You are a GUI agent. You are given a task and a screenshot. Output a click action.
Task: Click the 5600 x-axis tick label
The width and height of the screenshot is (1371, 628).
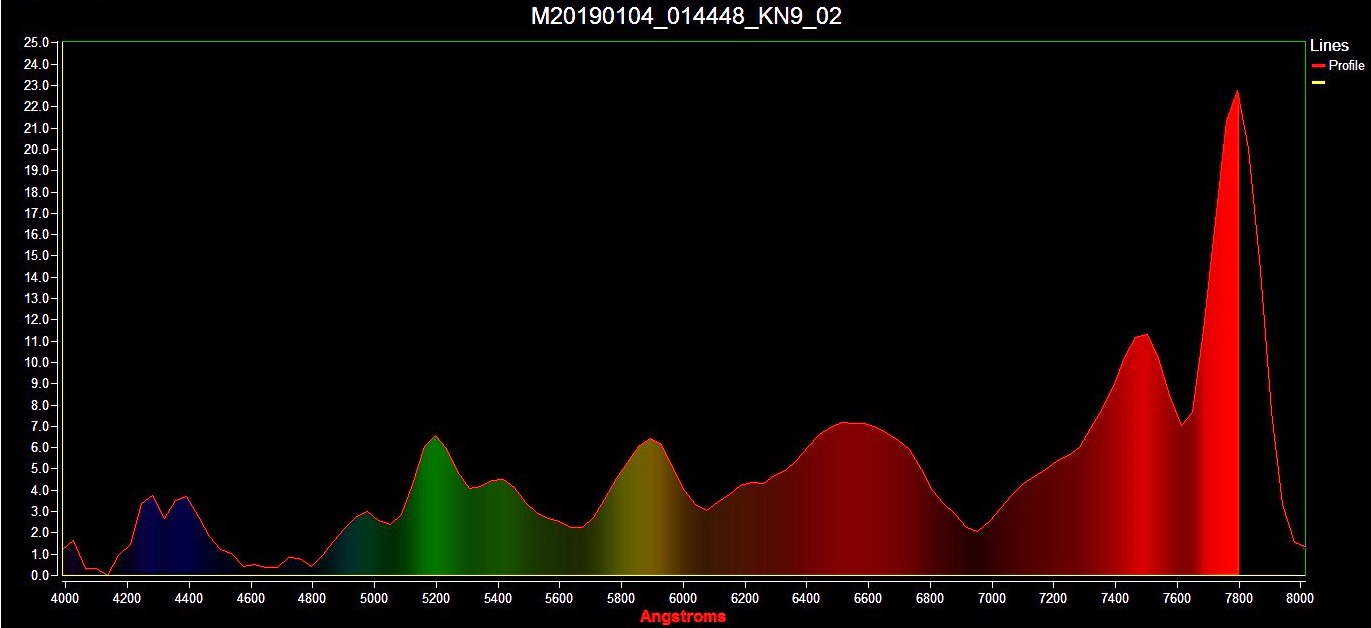click(x=560, y=597)
